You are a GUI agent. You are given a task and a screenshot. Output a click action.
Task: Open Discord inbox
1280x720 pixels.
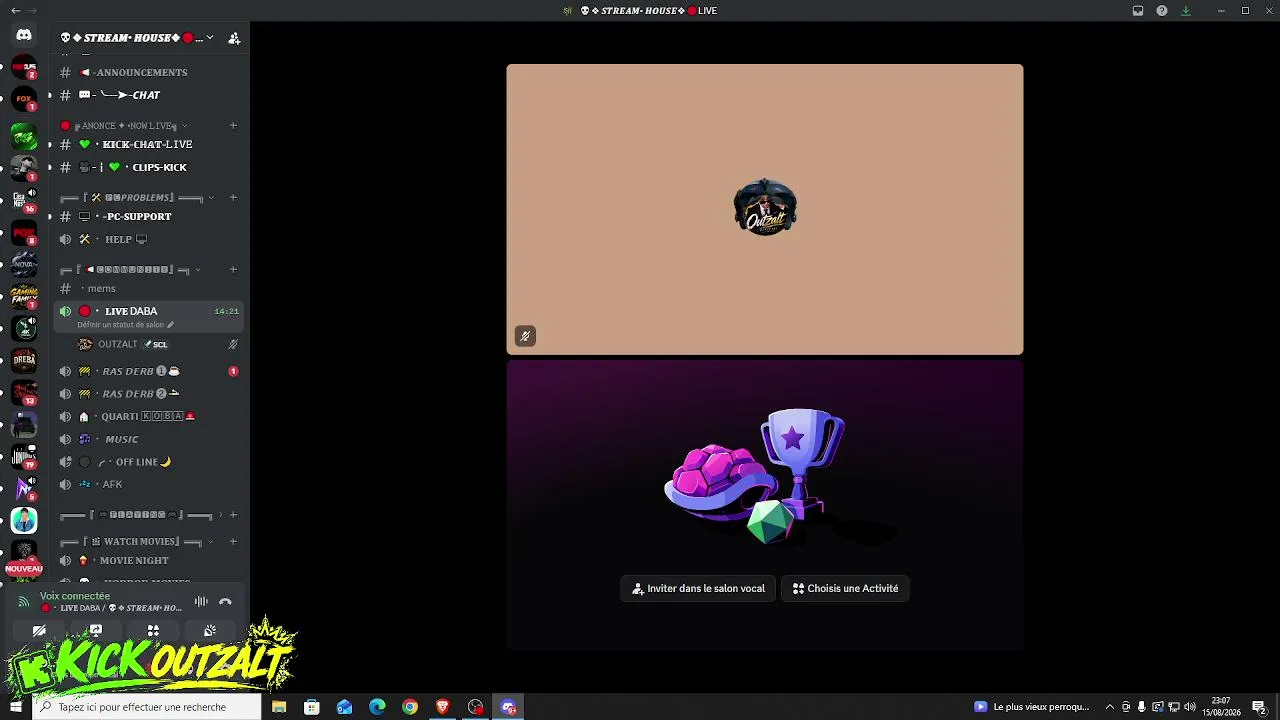[x=1138, y=11]
